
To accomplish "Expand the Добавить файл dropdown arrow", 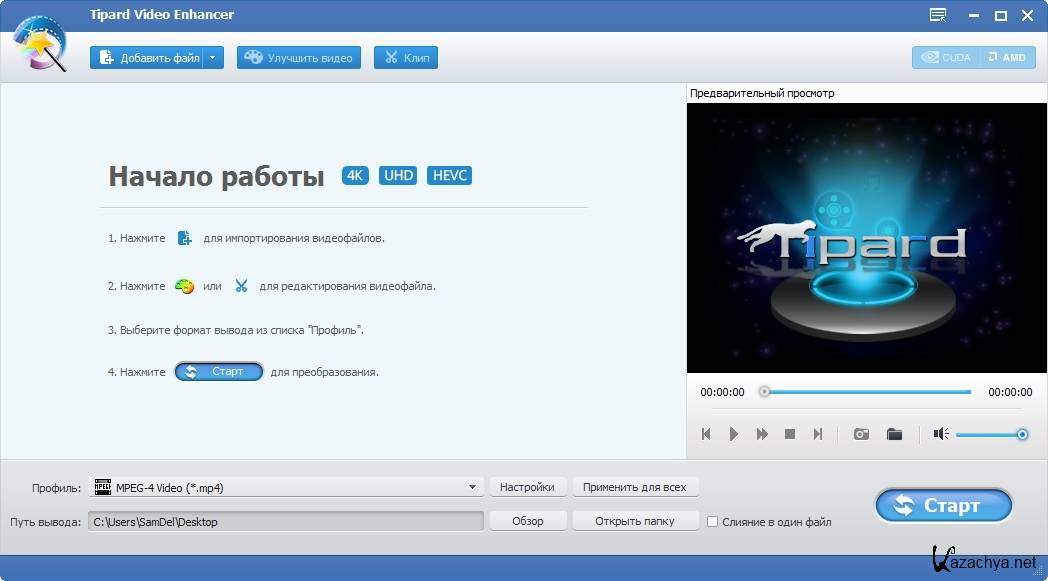I will [213, 58].
